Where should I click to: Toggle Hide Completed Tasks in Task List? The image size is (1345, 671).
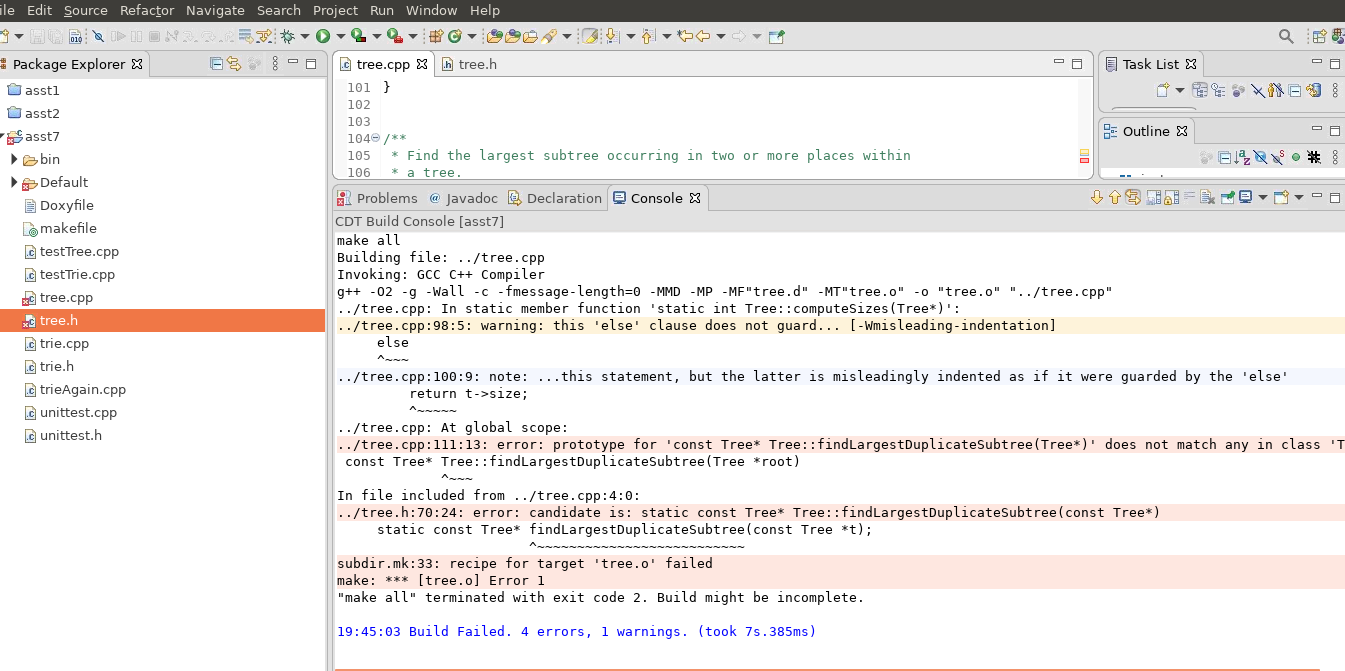pyautogui.click(x=1258, y=90)
